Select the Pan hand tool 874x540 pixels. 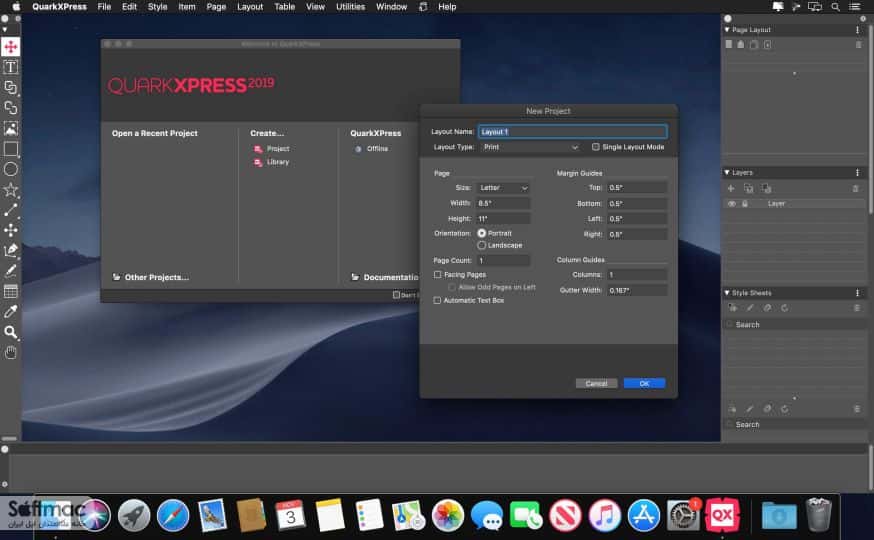coord(11,352)
